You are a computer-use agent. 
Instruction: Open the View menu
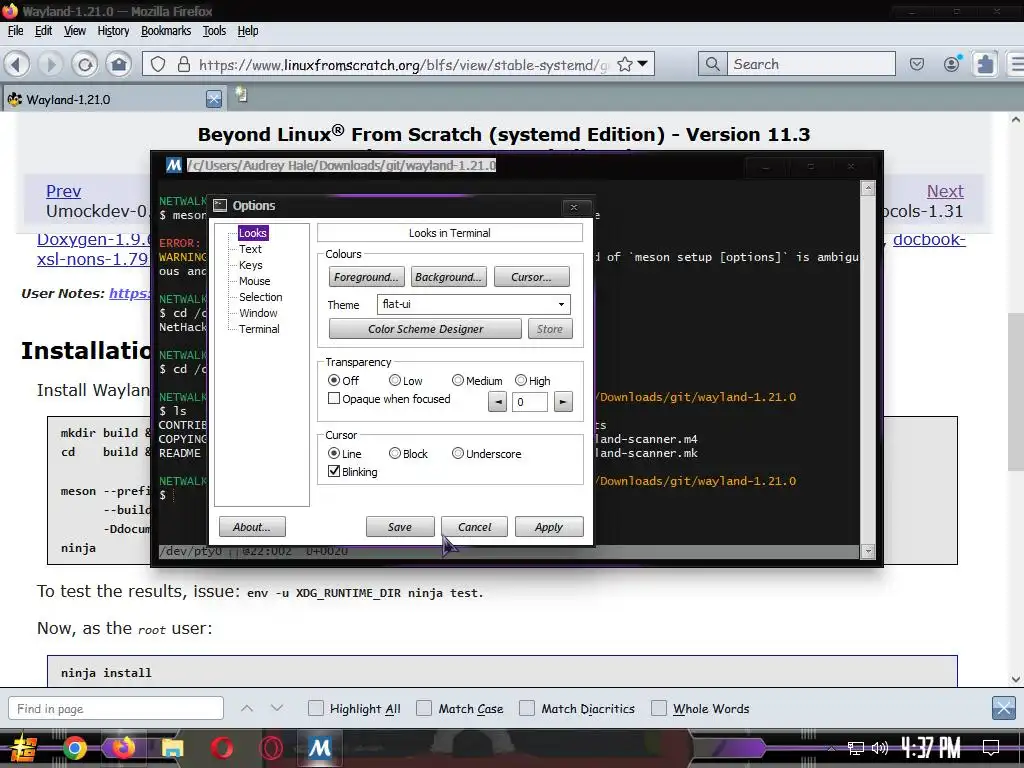[x=74, y=31]
